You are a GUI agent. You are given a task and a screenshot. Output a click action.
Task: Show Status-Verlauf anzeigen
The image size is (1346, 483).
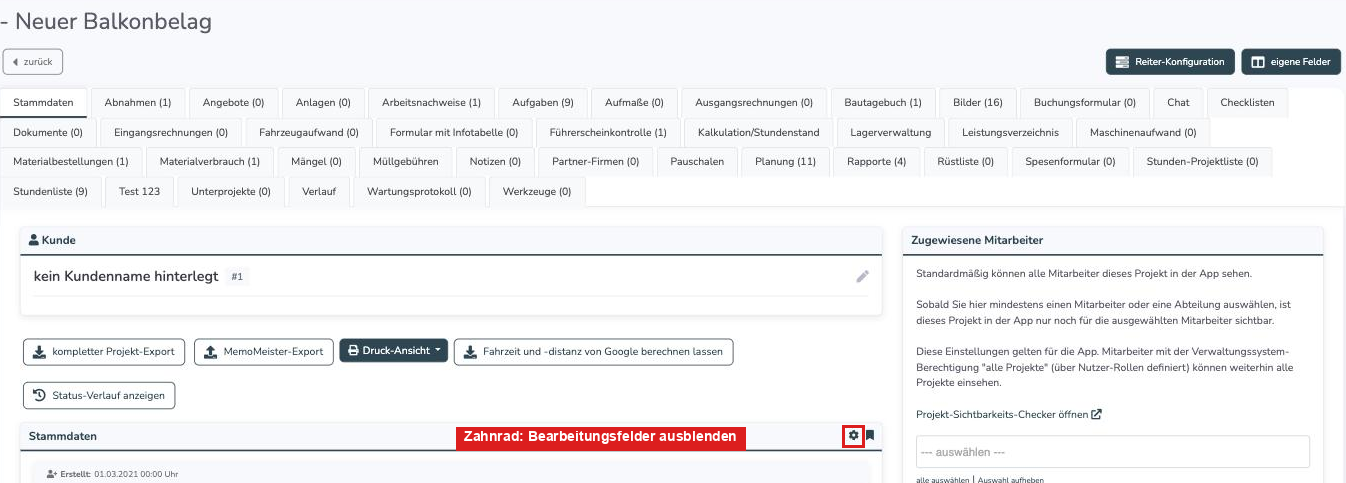(99, 395)
